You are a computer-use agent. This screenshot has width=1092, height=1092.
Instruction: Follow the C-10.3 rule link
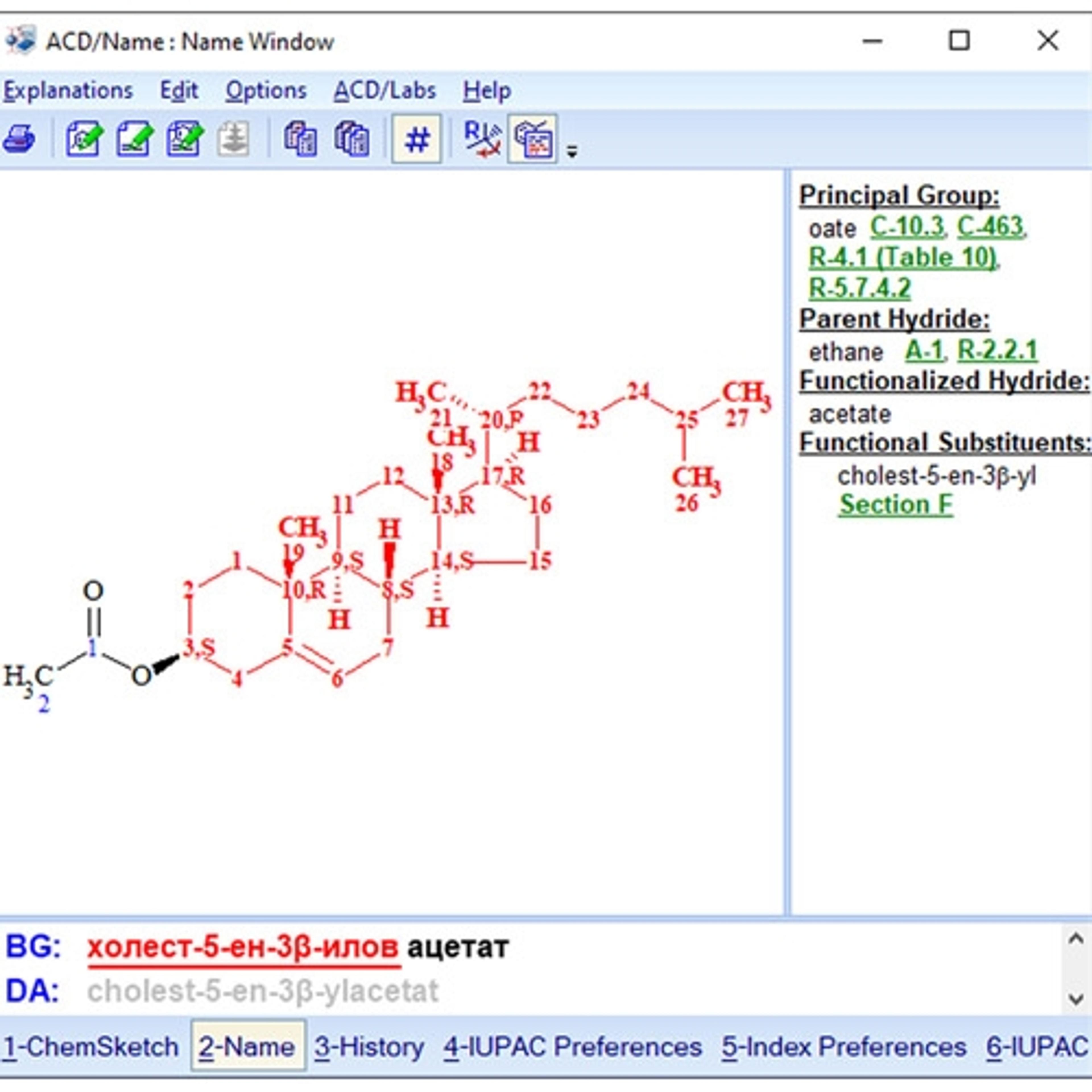pyautogui.click(x=907, y=227)
